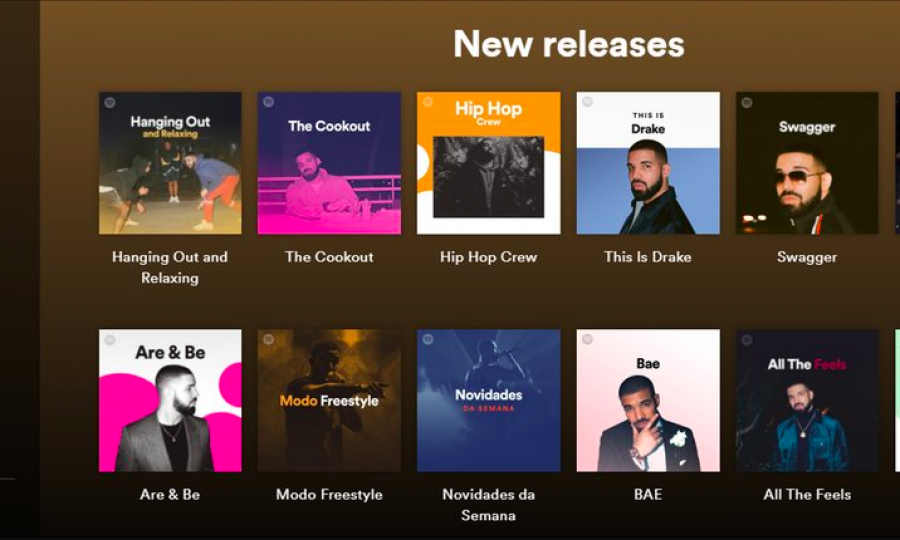Select the Hip Hop Crew cover art
The width and height of the screenshot is (900, 540).
[488, 163]
